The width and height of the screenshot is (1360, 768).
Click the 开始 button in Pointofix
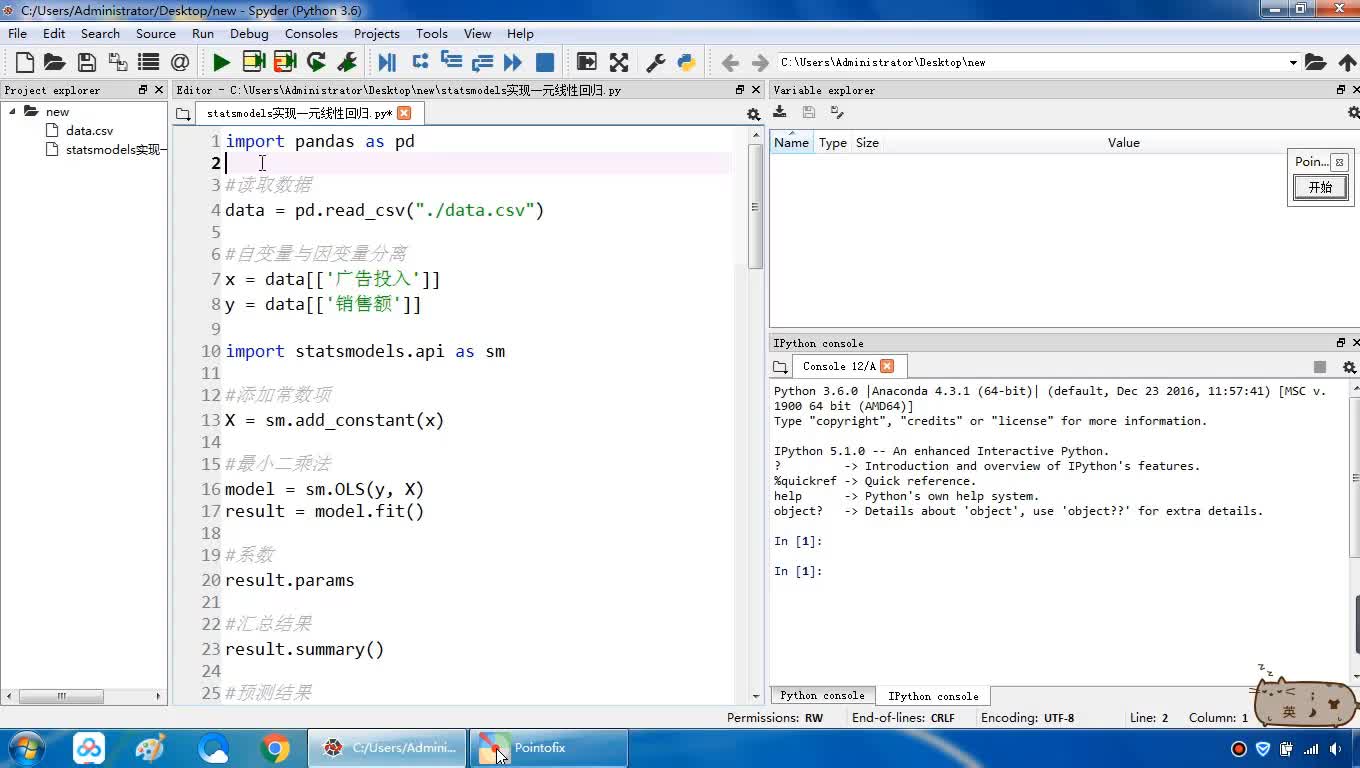1320,187
